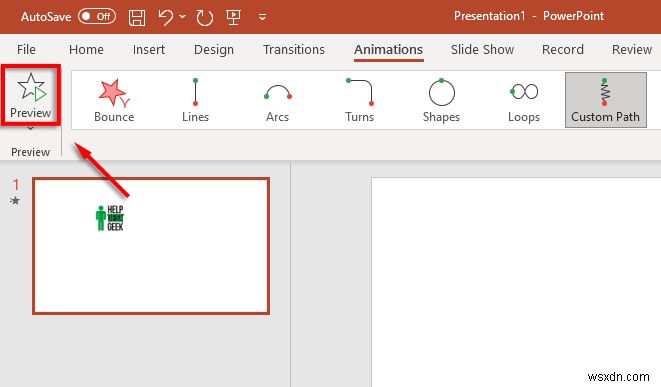Switch to the Record tab
Viewport: 661px width, 387px height.
click(x=563, y=49)
